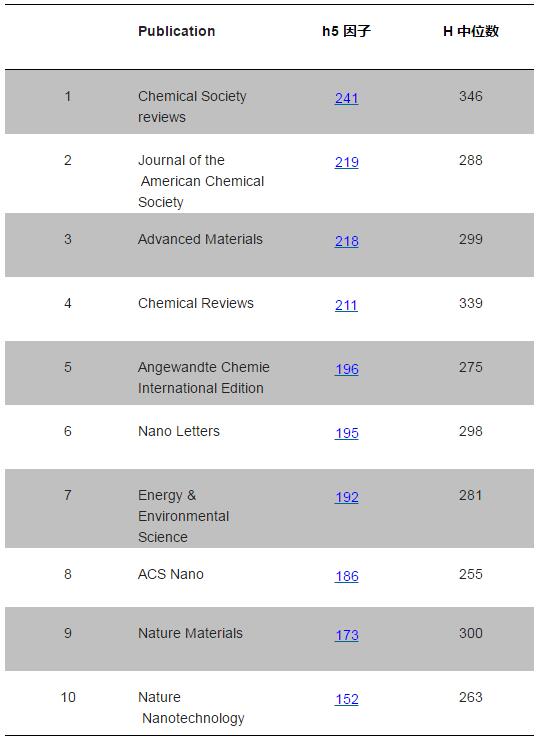The width and height of the screenshot is (541, 739).
Task: Follow the 211 link for Chemical Reviews
Action: 346,305
